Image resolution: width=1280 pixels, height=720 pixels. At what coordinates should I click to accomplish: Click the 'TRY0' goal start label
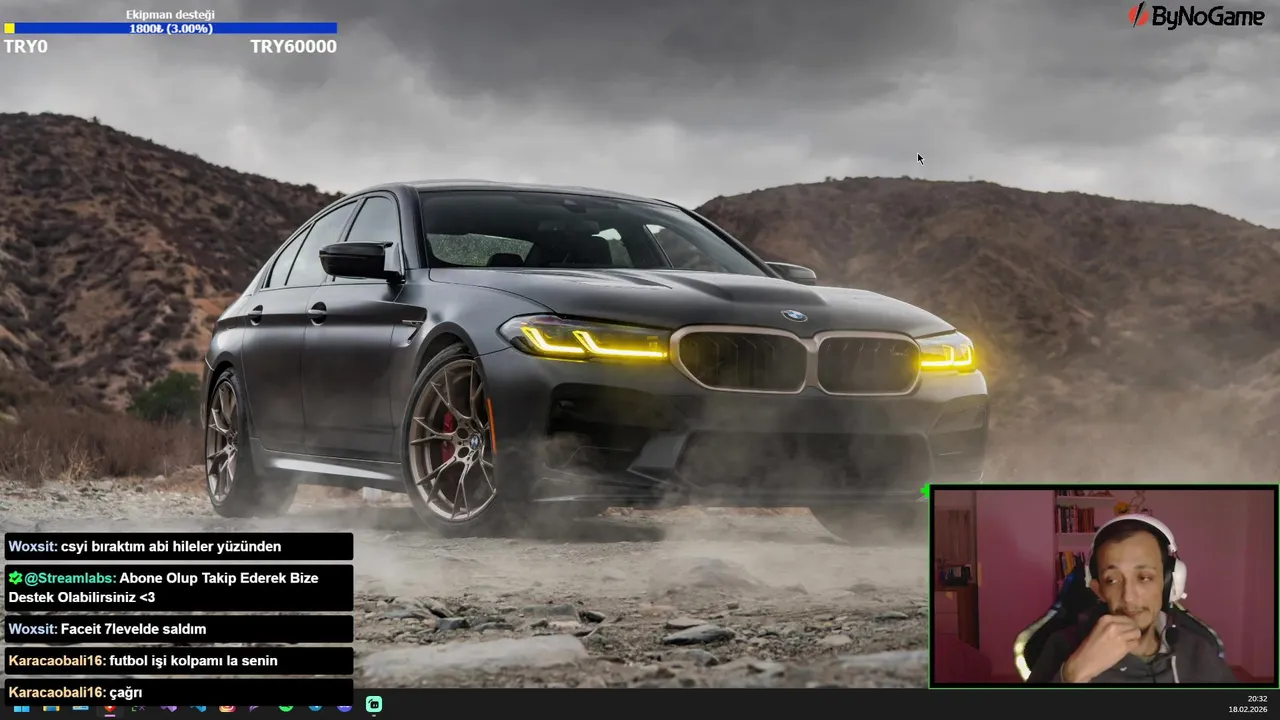pyautogui.click(x=25, y=47)
